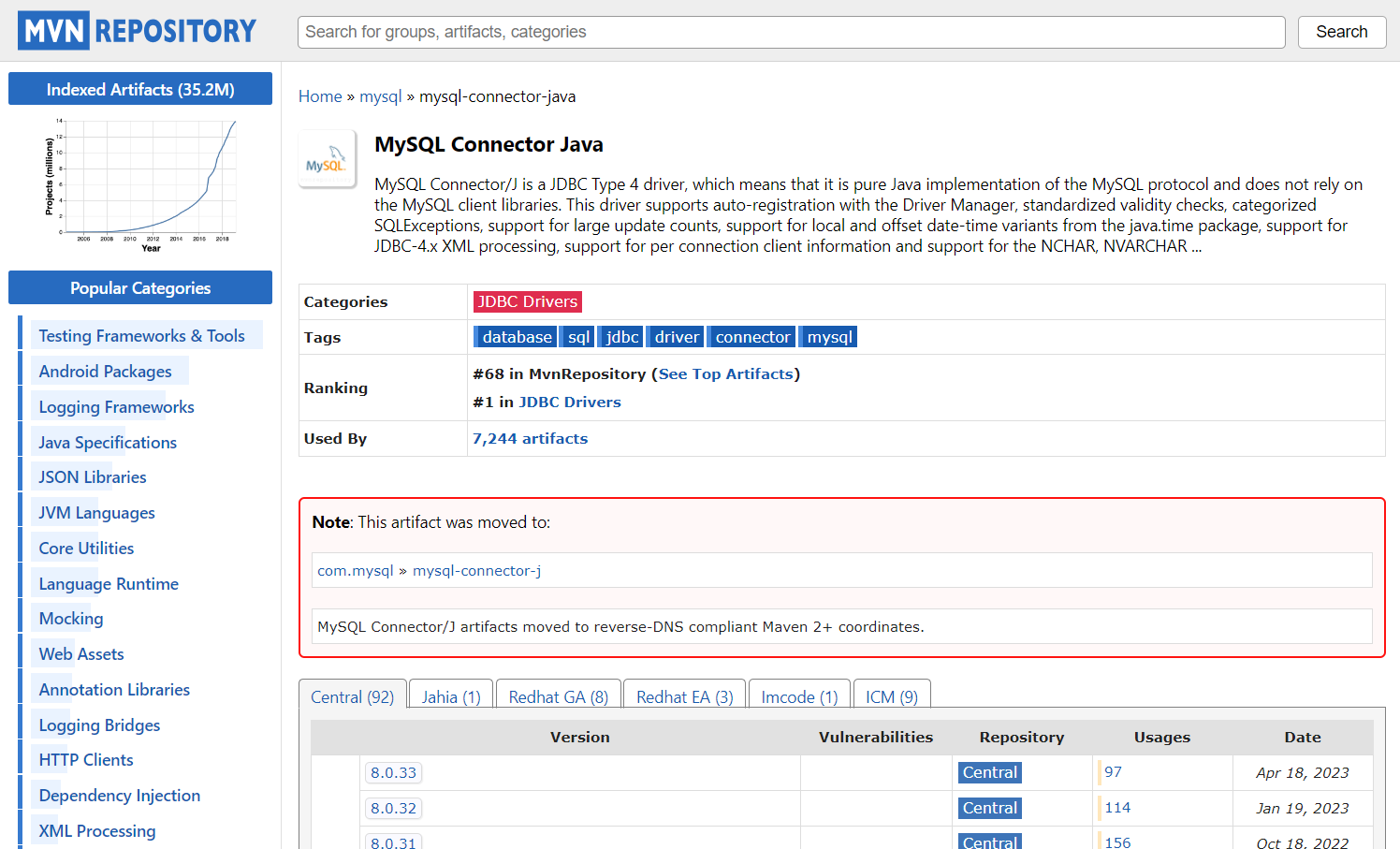The height and width of the screenshot is (849, 1400).
Task: Focus the search field for groups, artifacts, categories
Action: (791, 32)
